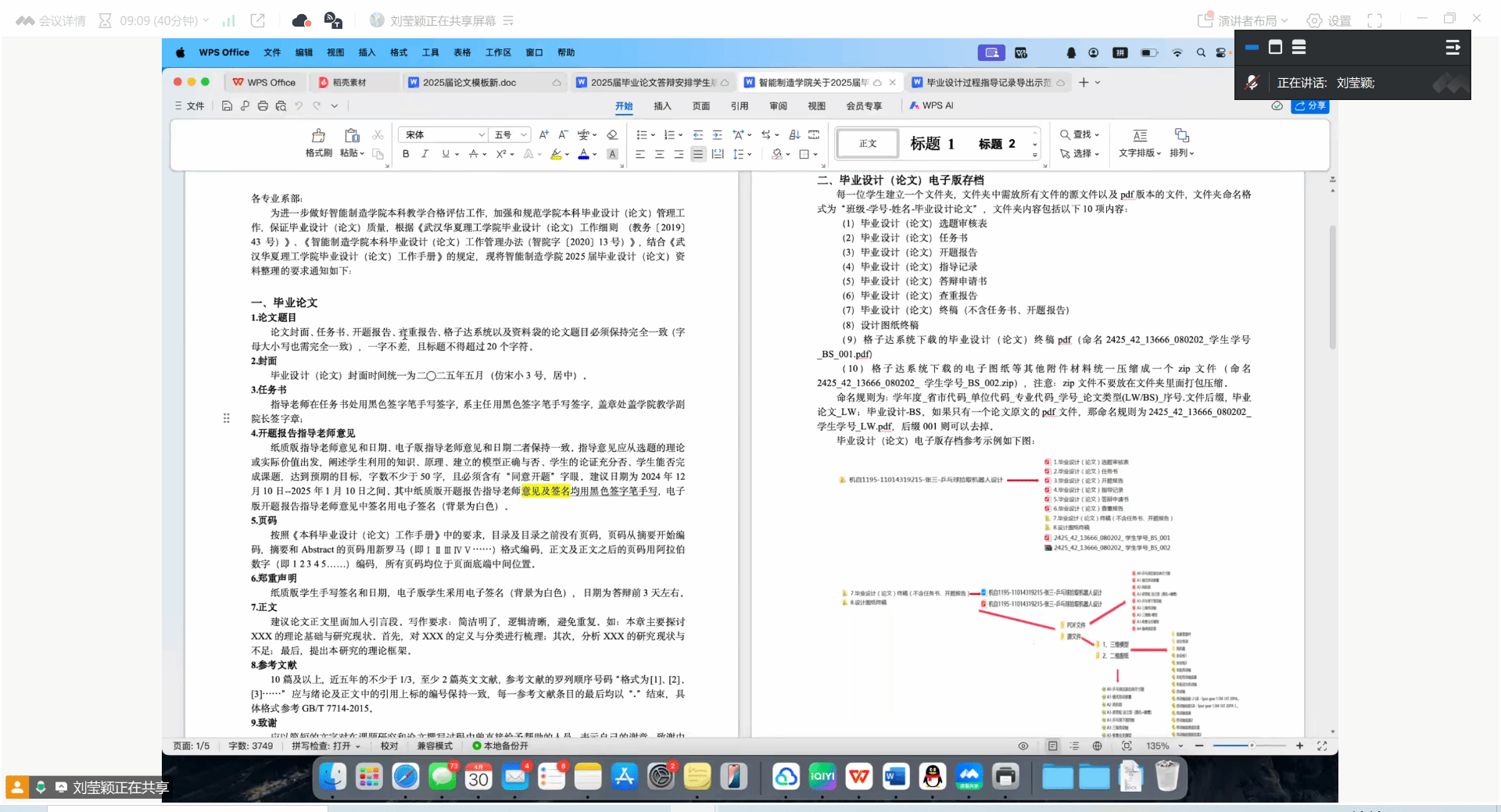Click the sort (A-Z) icon
1501x812 pixels.
point(794,135)
